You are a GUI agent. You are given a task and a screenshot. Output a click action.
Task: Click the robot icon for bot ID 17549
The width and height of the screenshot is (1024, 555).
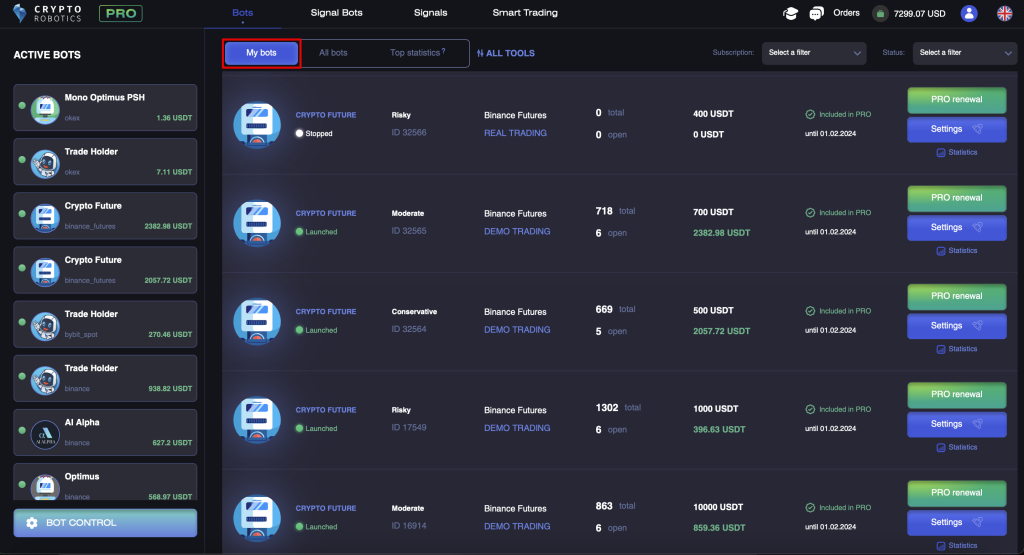coord(257,419)
